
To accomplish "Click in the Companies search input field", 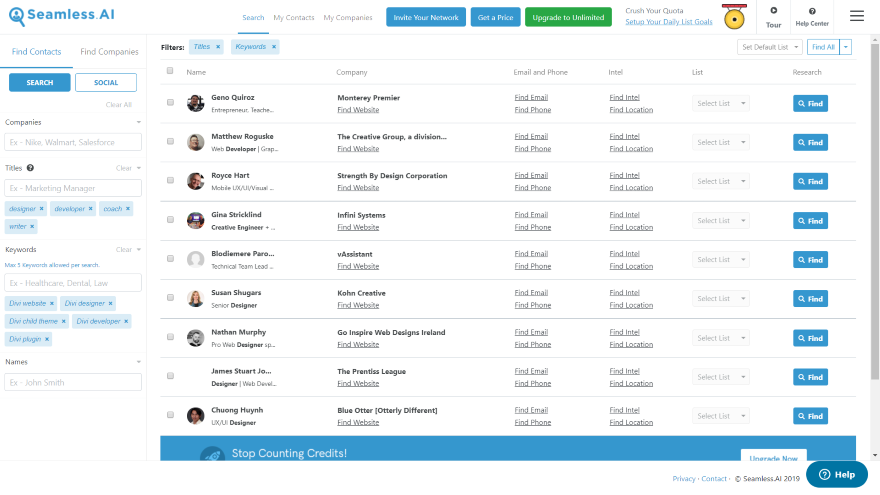I will (x=74, y=142).
